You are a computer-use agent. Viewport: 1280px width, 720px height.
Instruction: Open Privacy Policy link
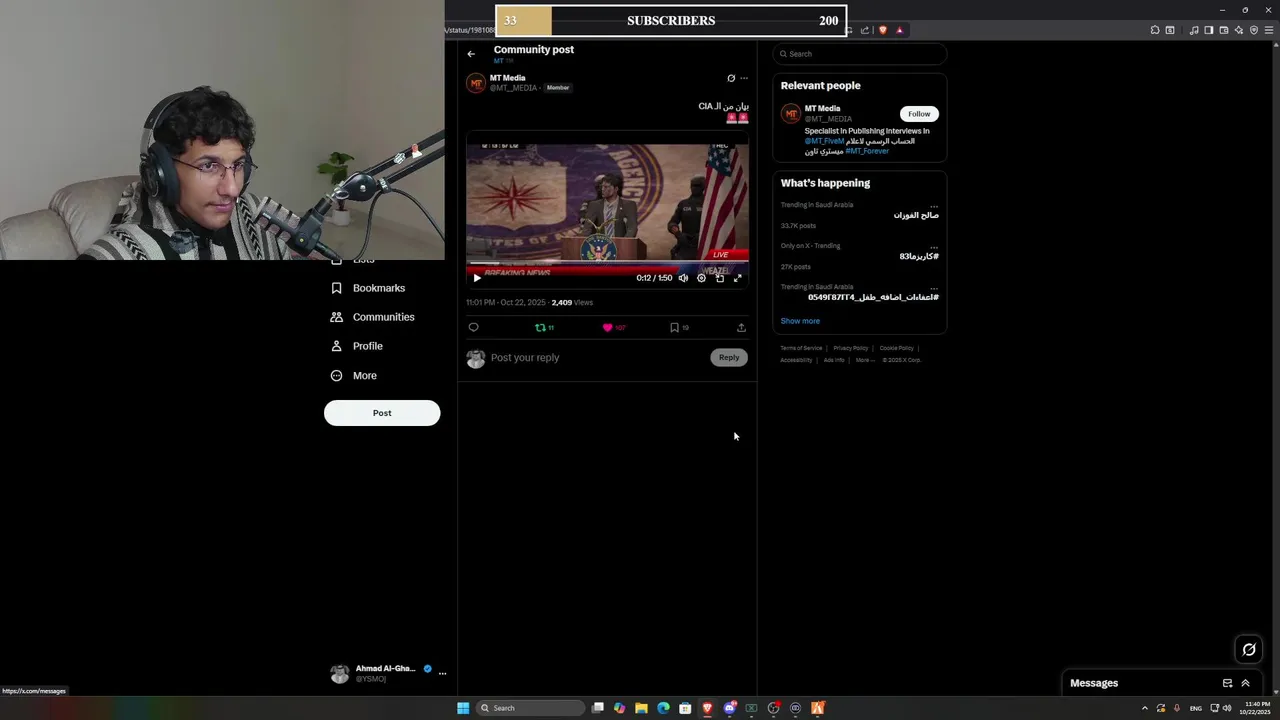click(851, 348)
